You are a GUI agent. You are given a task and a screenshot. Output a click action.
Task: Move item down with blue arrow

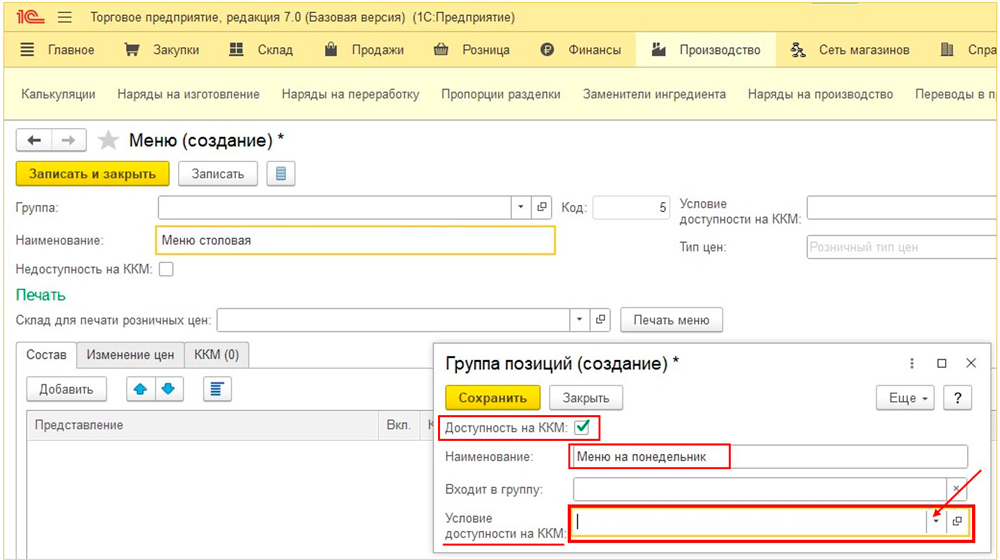167,389
